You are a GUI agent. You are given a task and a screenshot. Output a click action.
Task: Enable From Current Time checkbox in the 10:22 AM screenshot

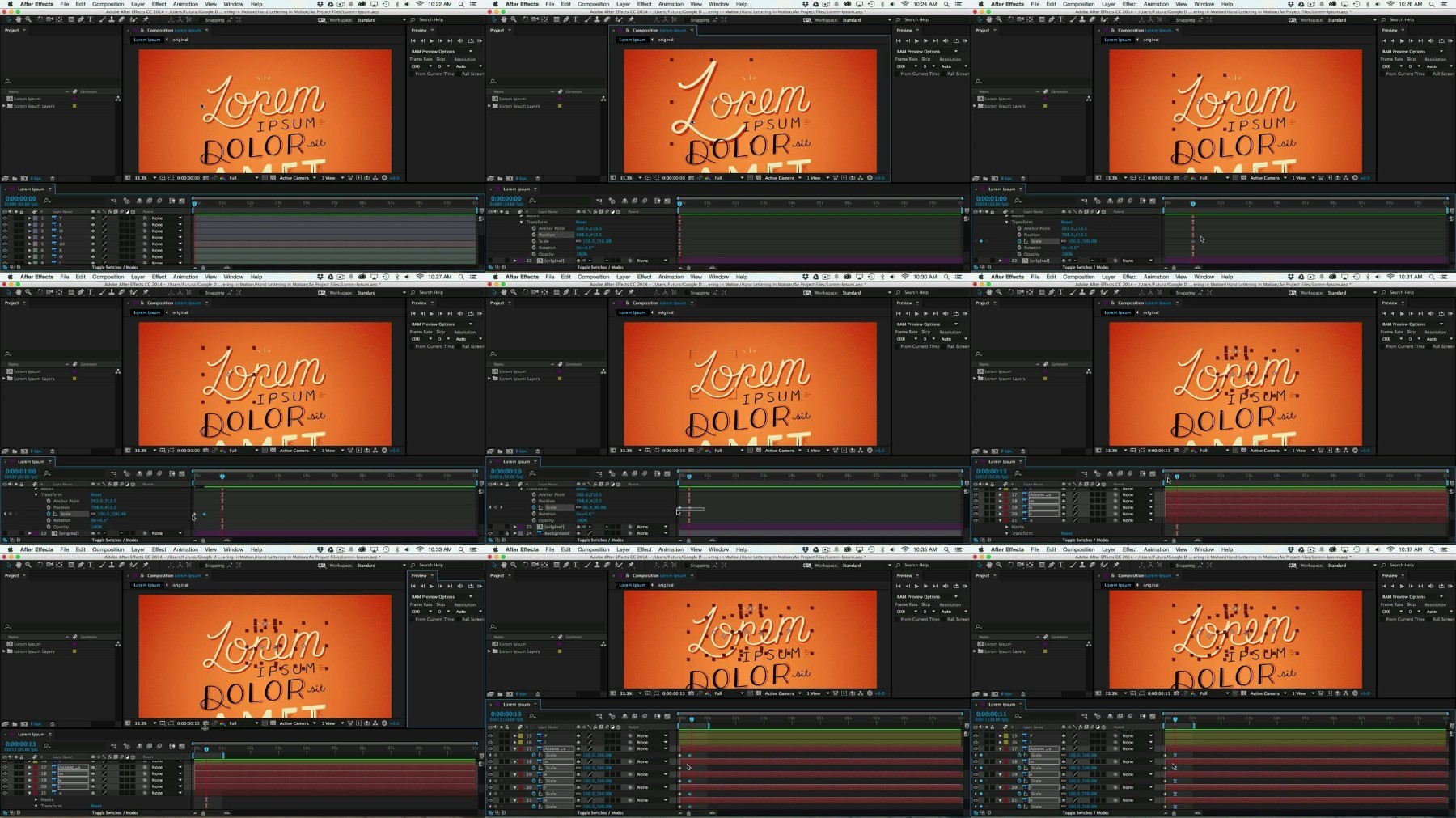tap(412, 74)
